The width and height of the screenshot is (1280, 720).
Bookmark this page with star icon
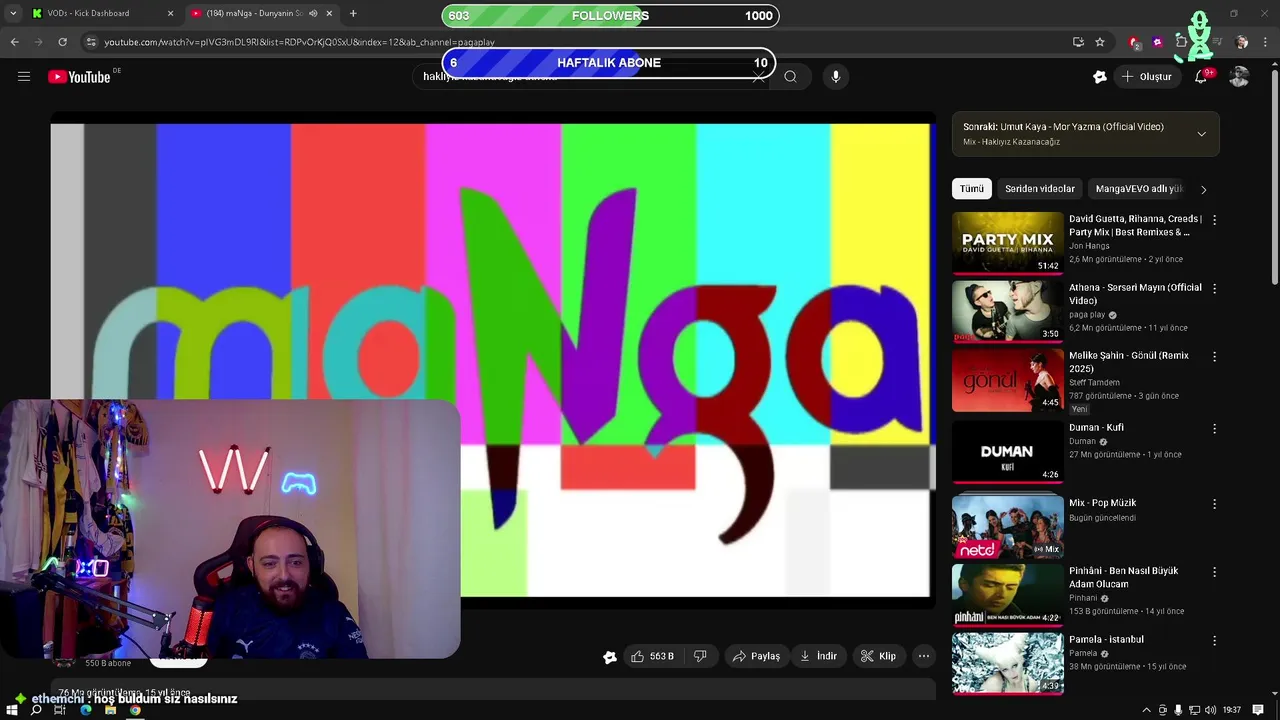click(1100, 42)
